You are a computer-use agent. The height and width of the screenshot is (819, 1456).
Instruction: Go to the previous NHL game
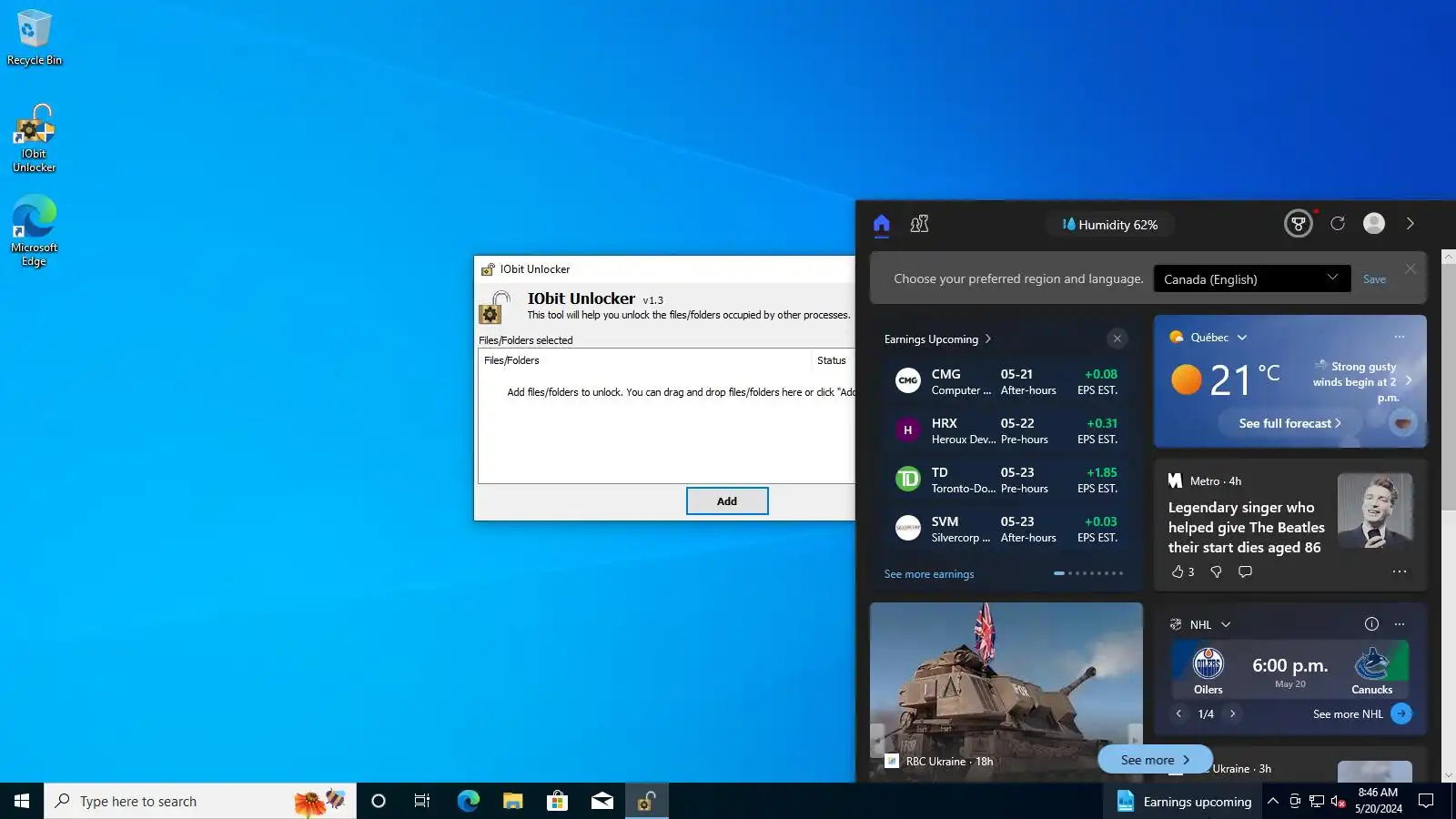click(x=1178, y=713)
